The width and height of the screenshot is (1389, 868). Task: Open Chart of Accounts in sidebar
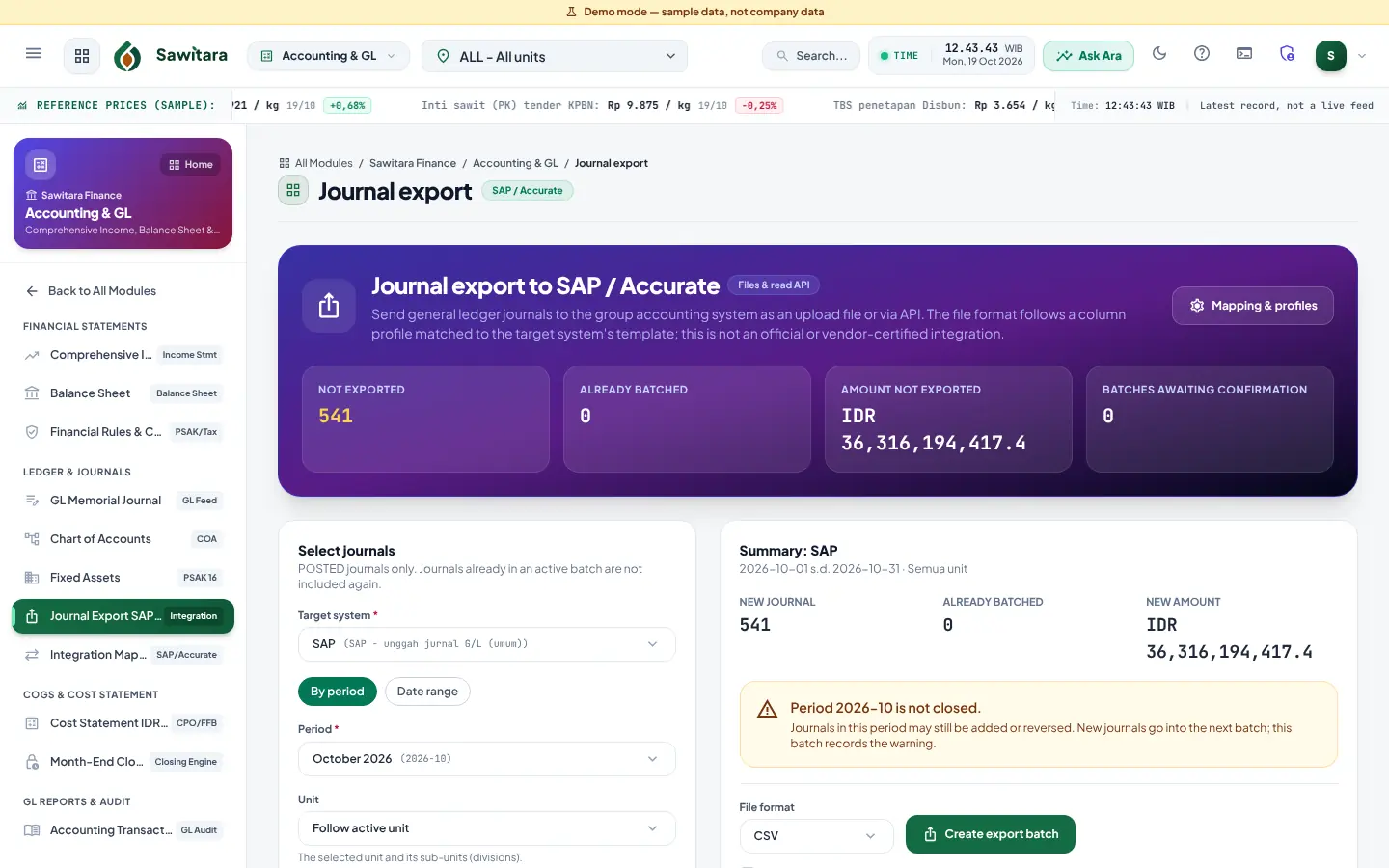tap(123, 539)
